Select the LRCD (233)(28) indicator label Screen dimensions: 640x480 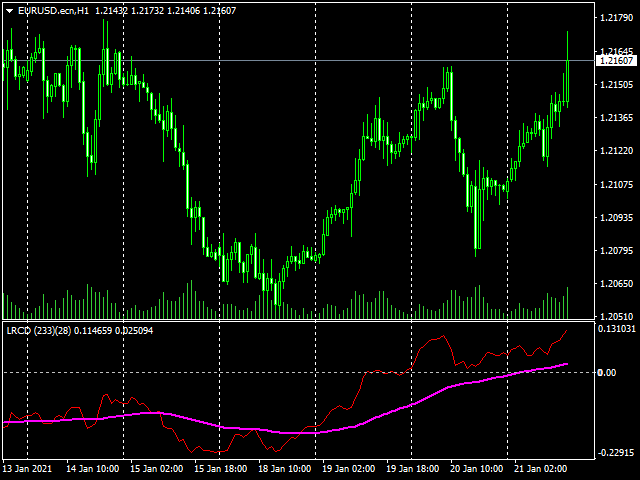coord(39,331)
